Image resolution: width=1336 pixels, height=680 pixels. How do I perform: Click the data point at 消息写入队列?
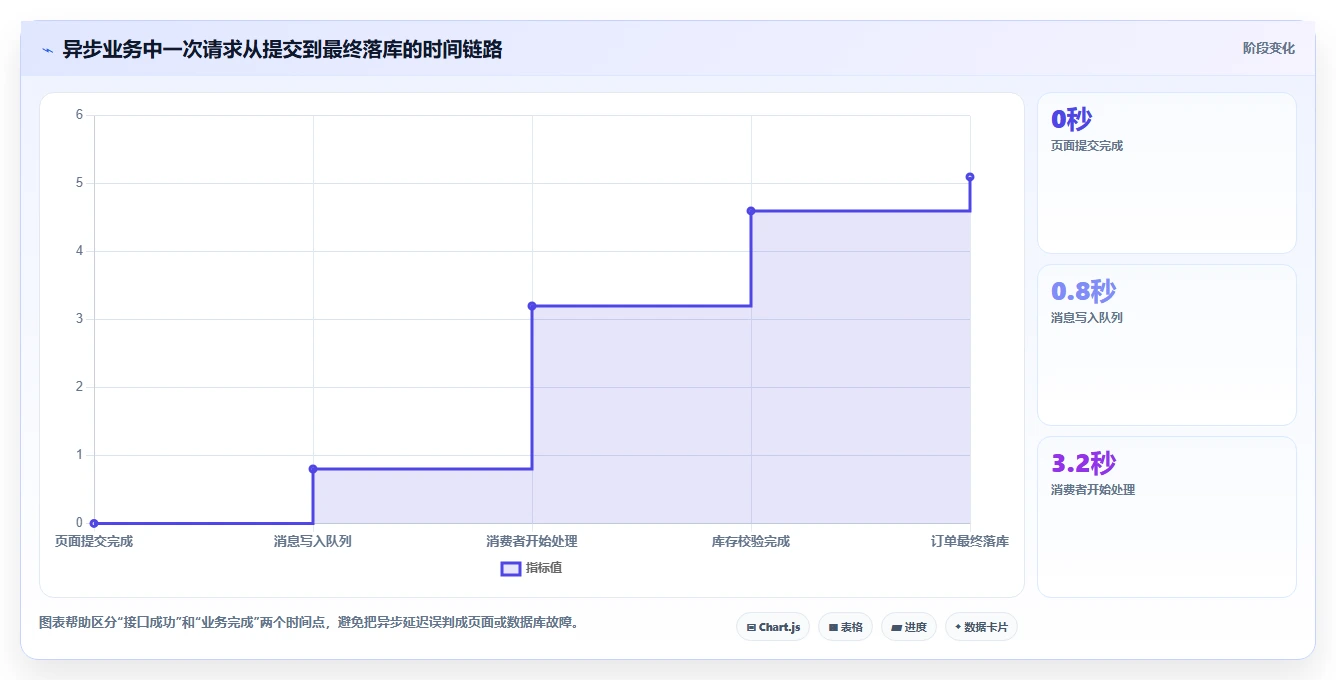[x=313, y=469]
